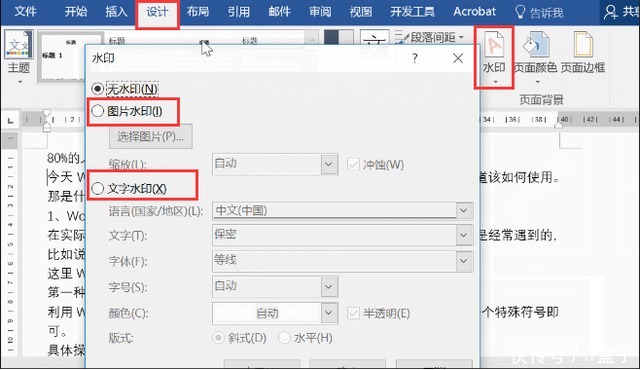This screenshot has height=370, width=640.
Task: Click the tab selector L icon beside ruler
Action: pyautogui.click(x=10, y=120)
